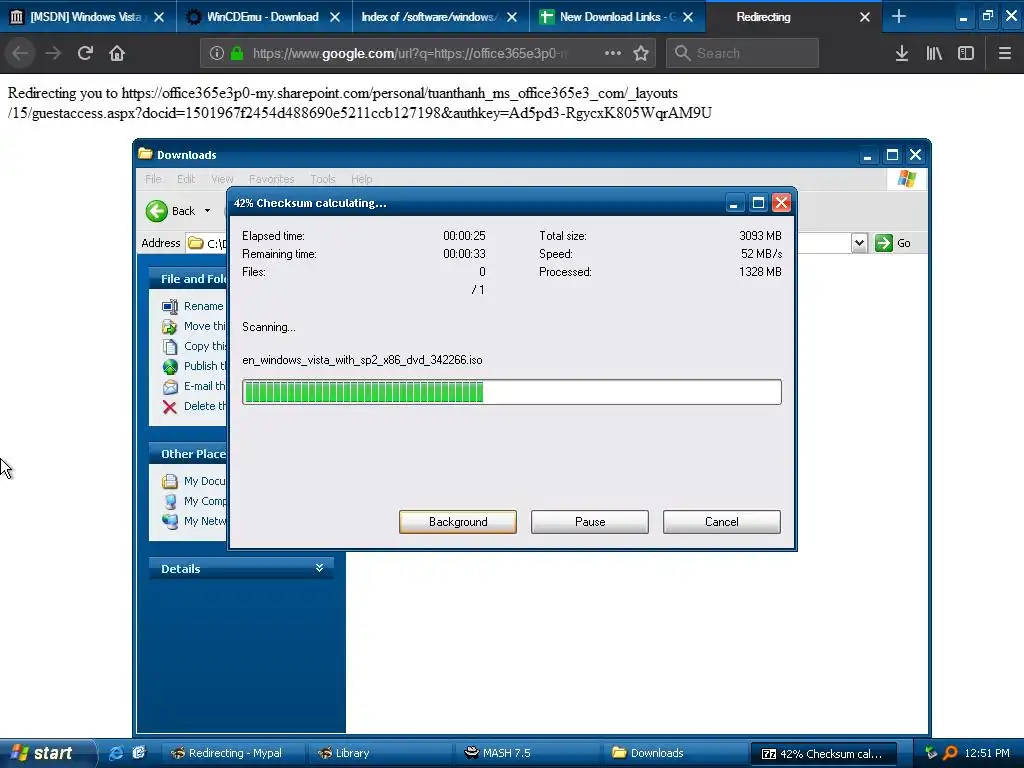The width and height of the screenshot is (1024, 768).
Task: Click the Background button in checksum dialog
Action: tap(458, 522)
